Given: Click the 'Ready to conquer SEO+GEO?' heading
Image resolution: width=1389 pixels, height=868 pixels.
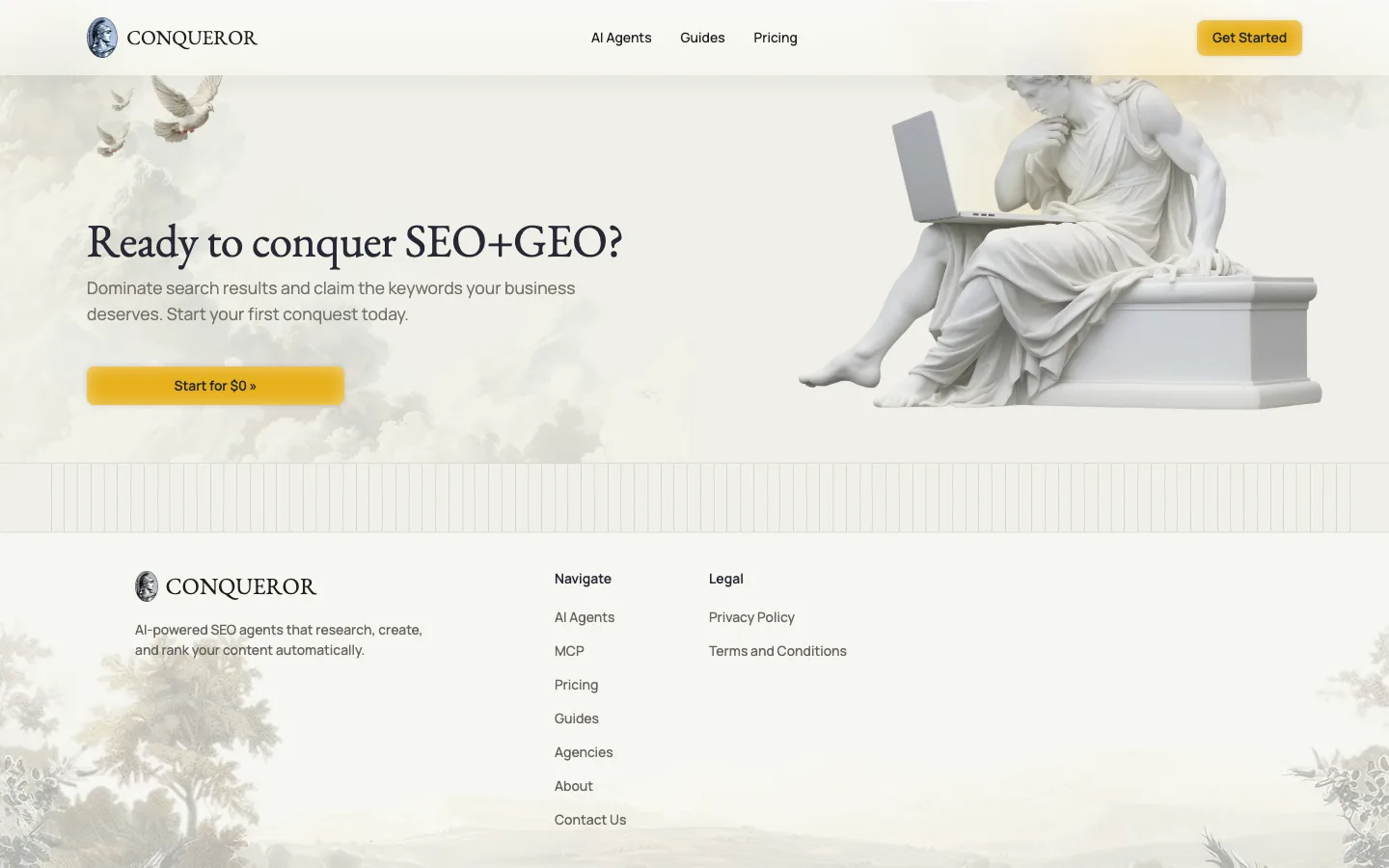Looking at the screenshot, I should click(355, 241).
